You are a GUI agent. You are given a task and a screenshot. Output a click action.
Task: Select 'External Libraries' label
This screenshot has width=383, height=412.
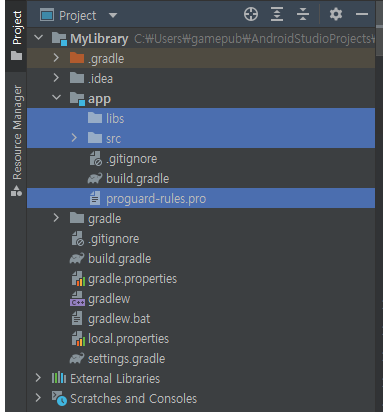click(x=115, y=379)
